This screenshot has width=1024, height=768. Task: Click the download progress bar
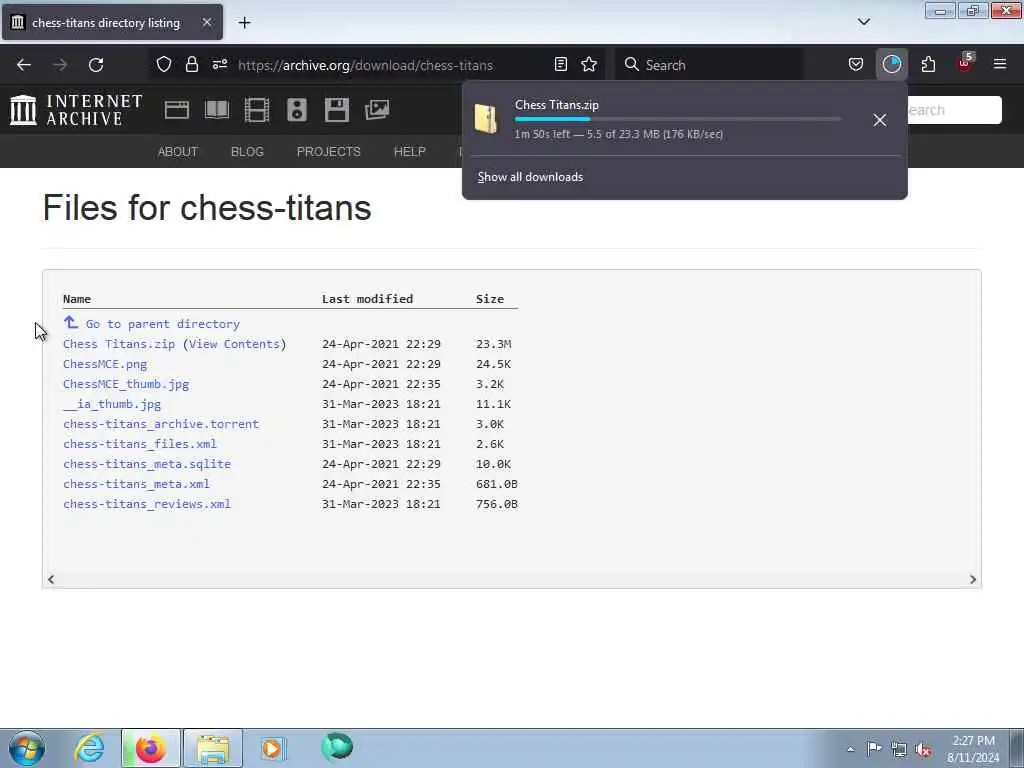(678, 120)
